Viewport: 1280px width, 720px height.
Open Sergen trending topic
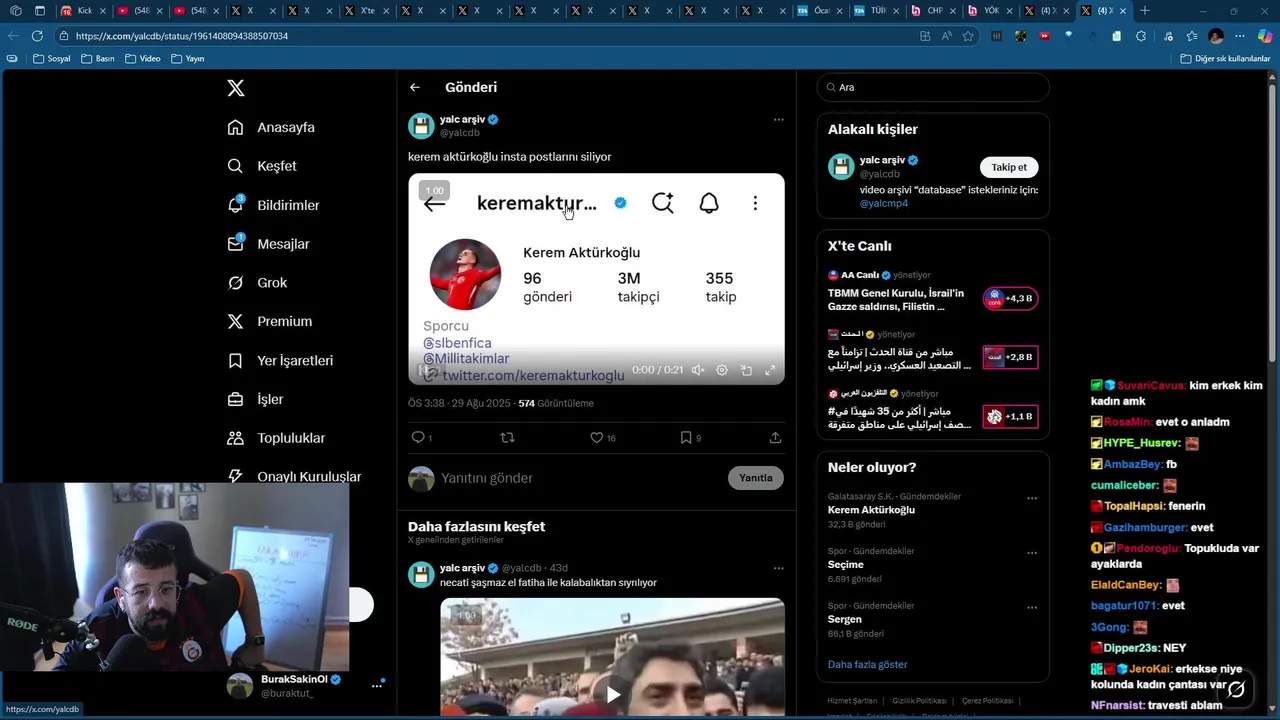[x=846, y=620]
